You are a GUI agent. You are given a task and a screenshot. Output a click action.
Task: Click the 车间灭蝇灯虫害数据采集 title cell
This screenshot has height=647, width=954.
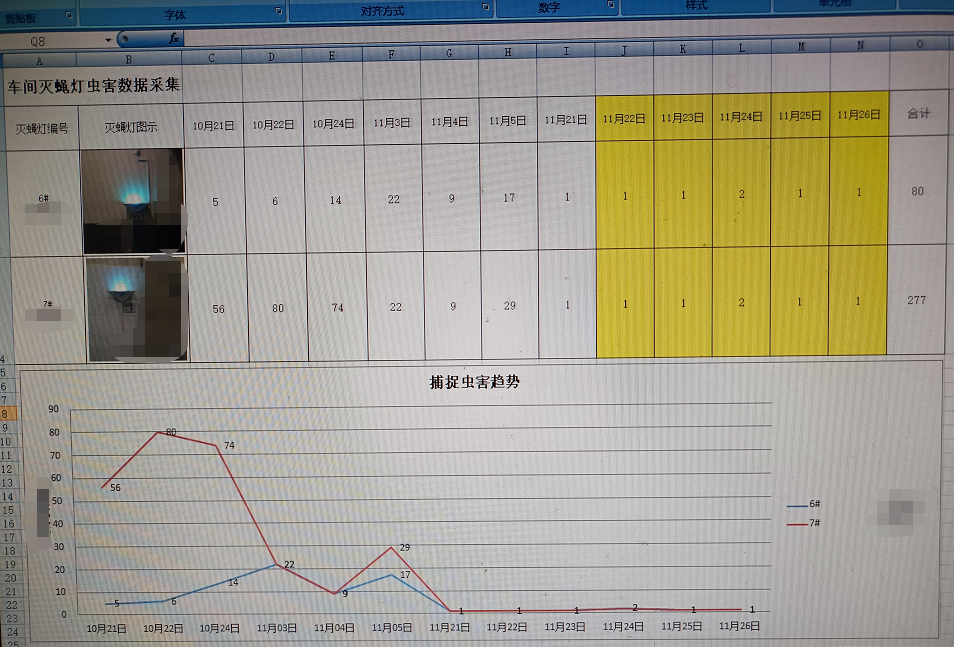point(95,85)
